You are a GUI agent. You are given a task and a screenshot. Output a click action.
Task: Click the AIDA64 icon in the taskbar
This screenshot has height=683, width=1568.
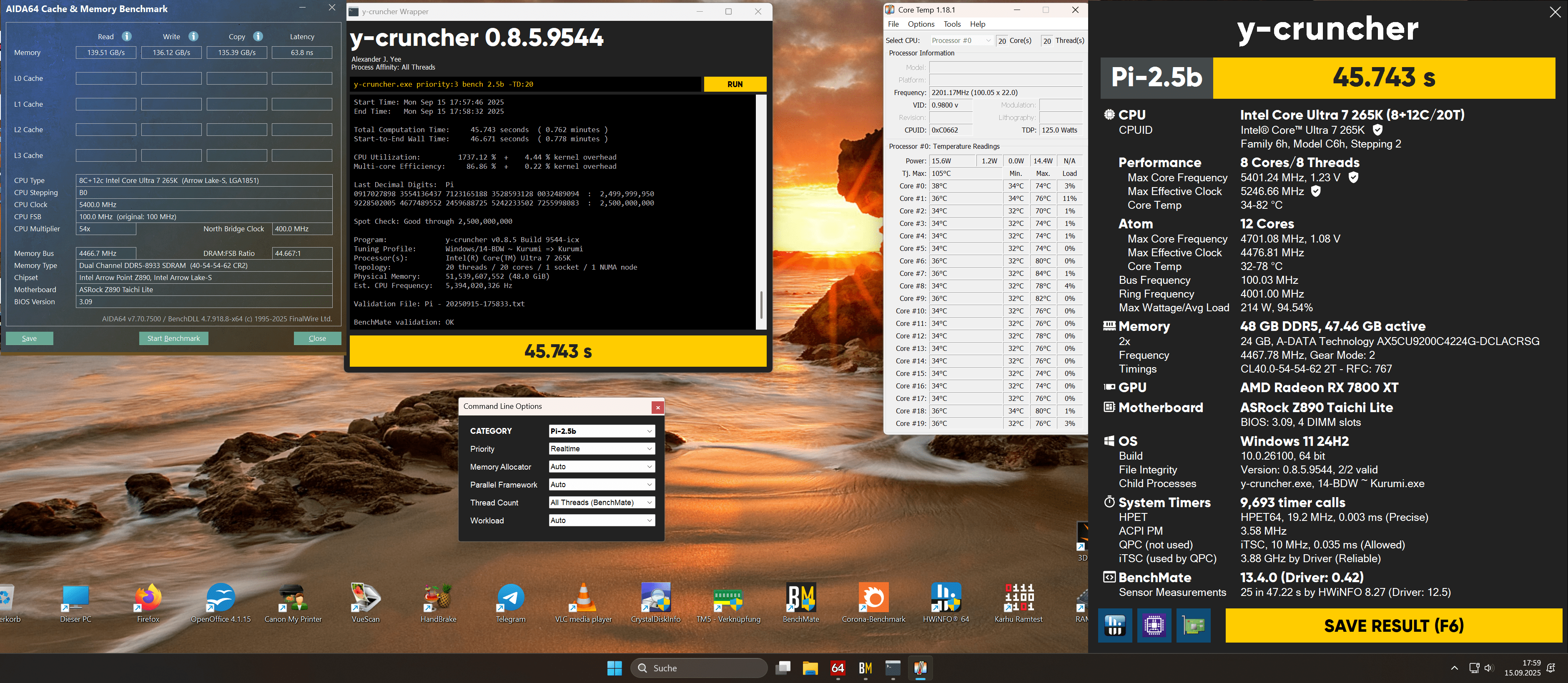[x=838, y=668]
